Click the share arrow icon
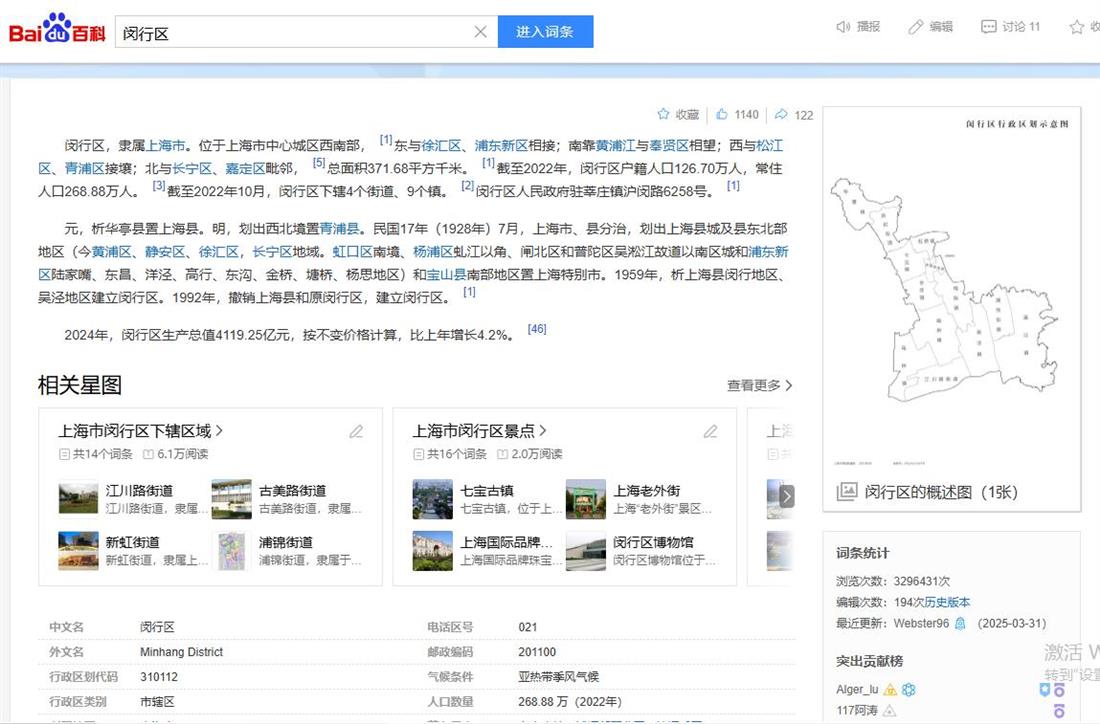The width and height of the screenshot is (1100, 724). [x=781, y=115]
